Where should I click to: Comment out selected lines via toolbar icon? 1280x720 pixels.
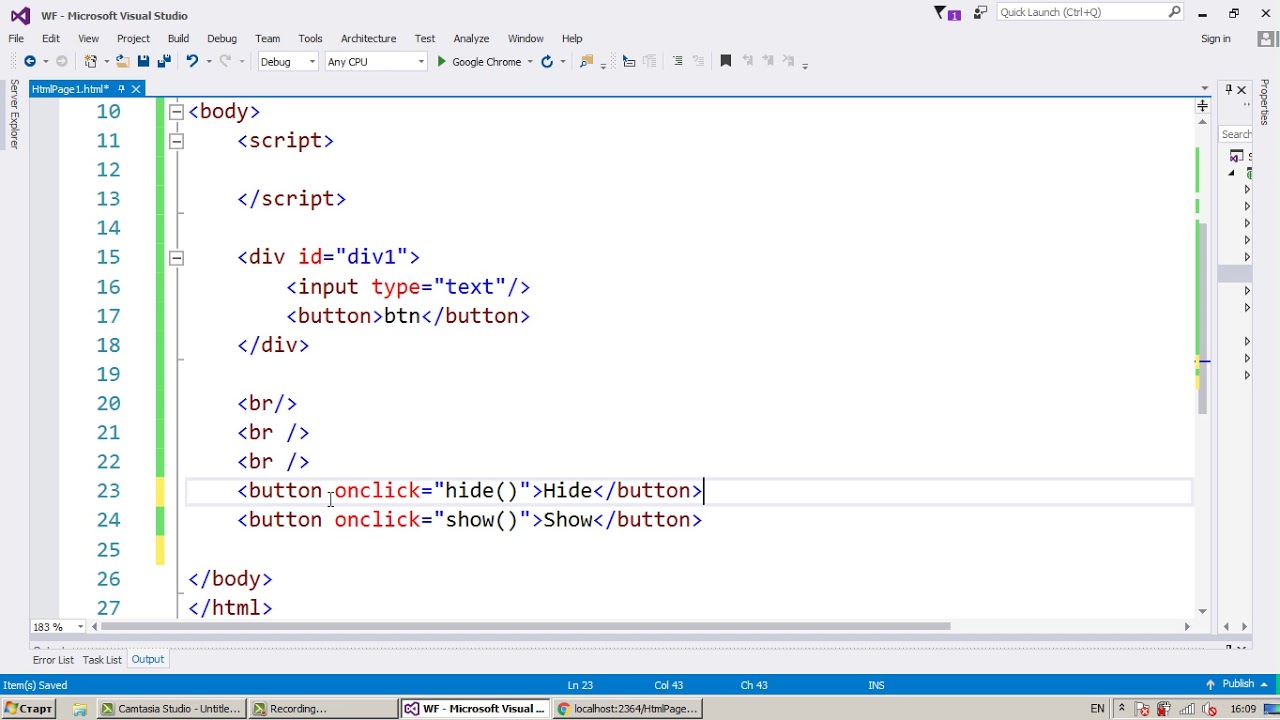(677, 62)
